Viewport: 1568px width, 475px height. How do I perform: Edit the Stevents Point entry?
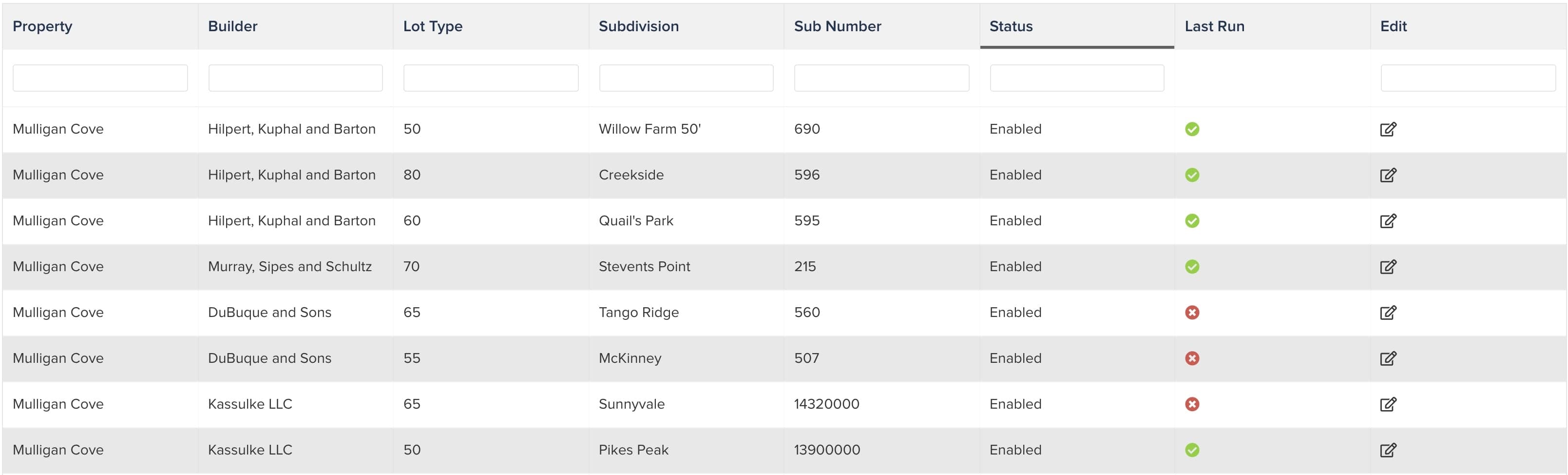coord(1387,267)
